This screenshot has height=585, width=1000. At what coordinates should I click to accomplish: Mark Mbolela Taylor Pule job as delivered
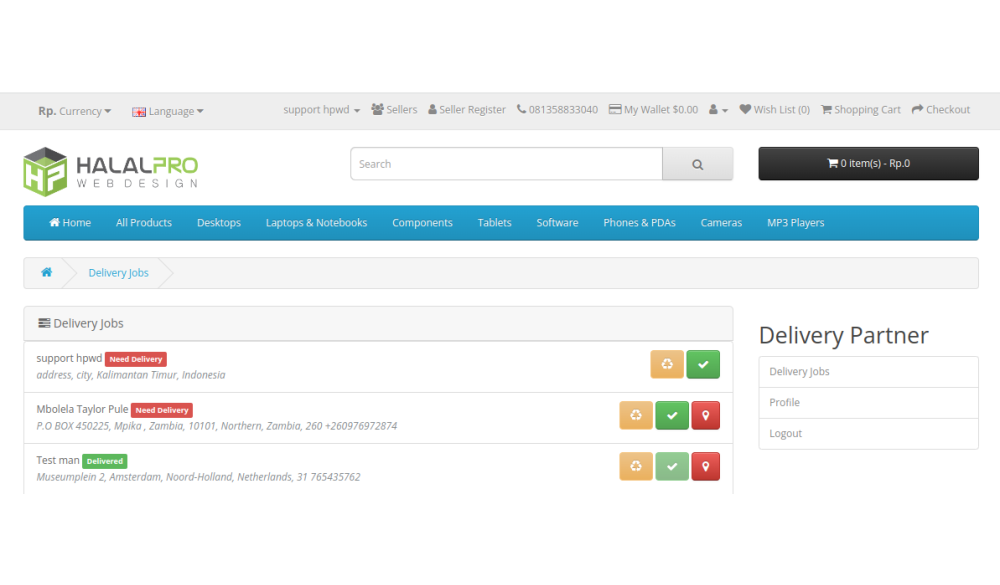(671, 415)
